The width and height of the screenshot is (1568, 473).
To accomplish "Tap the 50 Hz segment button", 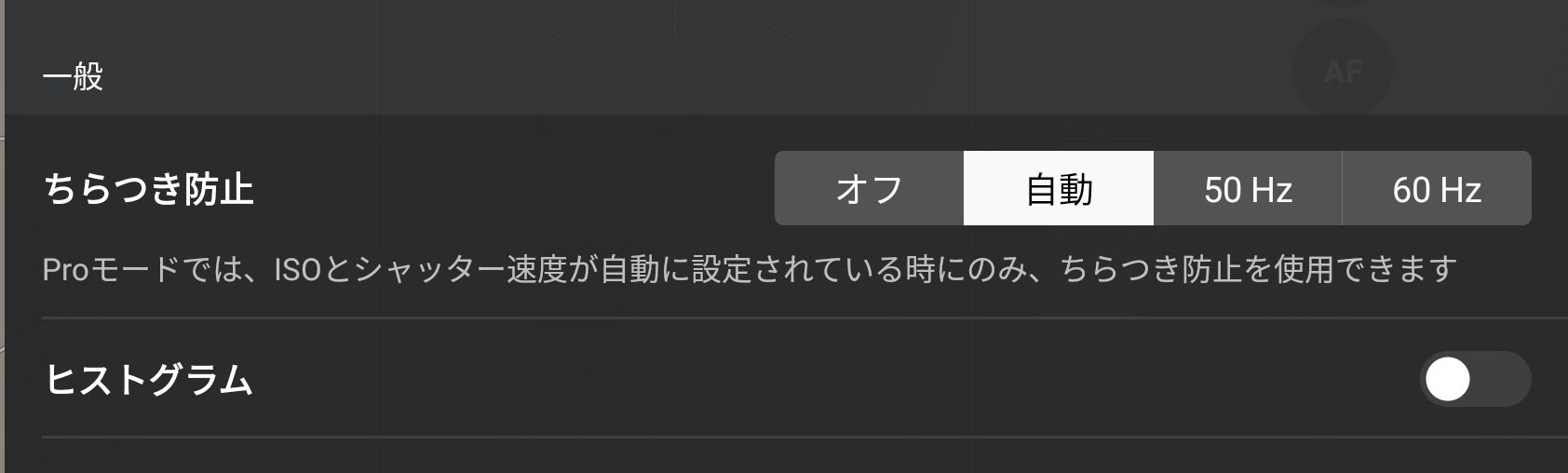I will (x=1248, y=189).
